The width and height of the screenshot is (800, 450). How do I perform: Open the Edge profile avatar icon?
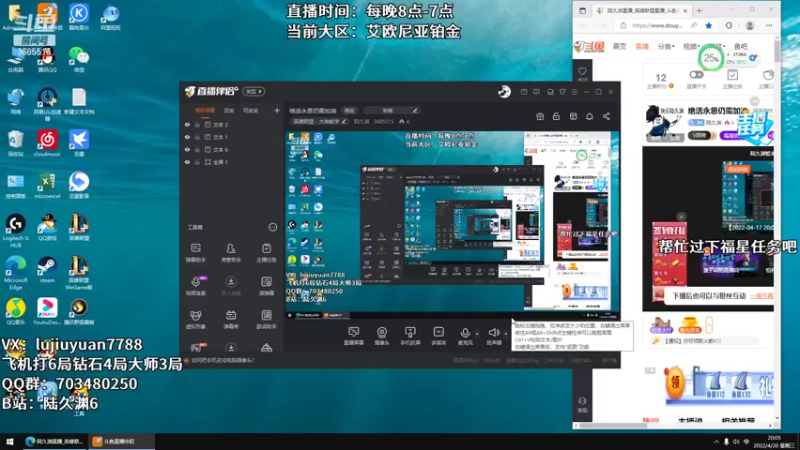tap(749, 26)
